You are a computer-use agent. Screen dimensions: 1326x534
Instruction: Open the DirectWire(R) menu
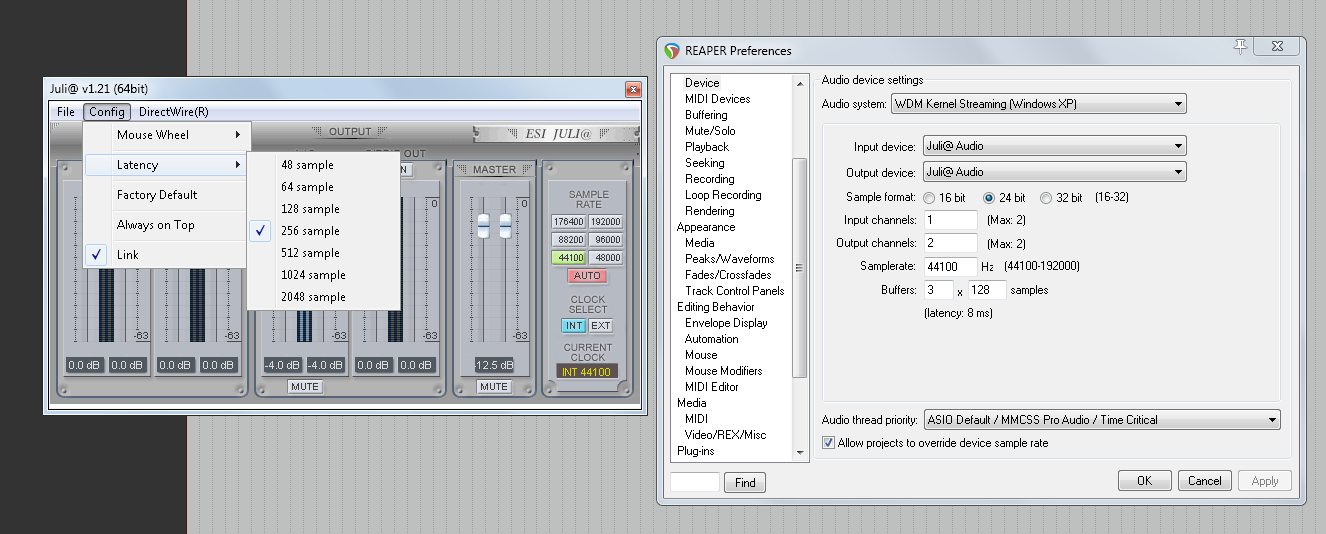click(174, 112)
